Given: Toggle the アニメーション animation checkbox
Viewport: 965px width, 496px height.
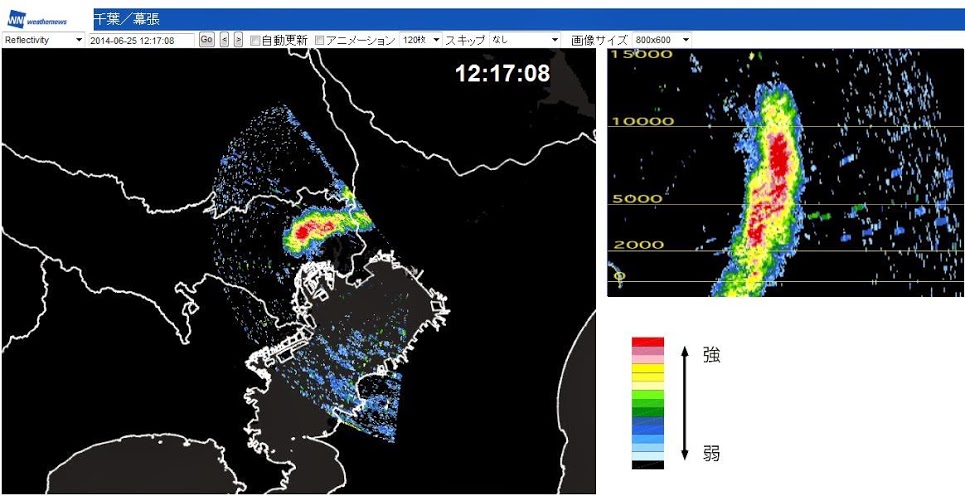Looking at the screenshot, I should coord(319,41).
